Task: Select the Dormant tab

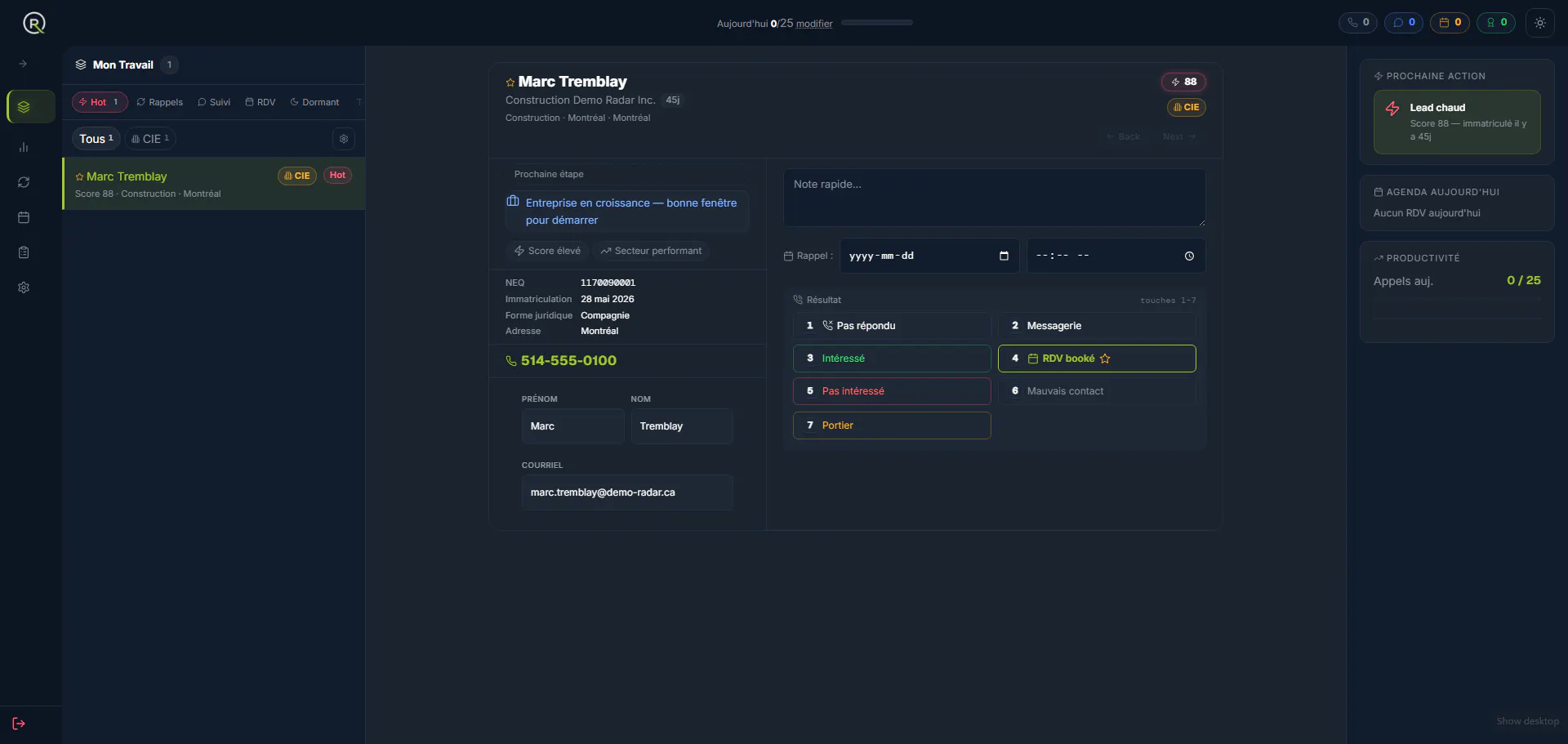Action: [314, 102]
